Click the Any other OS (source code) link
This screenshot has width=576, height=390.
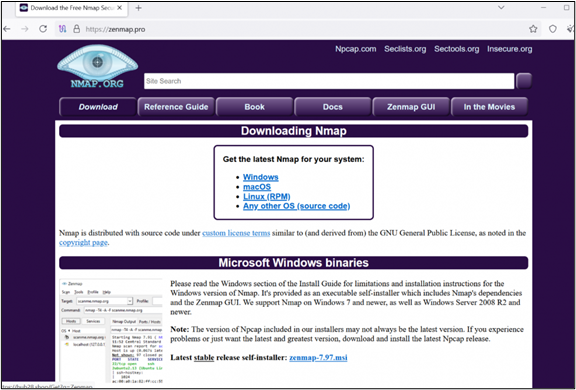296,206
